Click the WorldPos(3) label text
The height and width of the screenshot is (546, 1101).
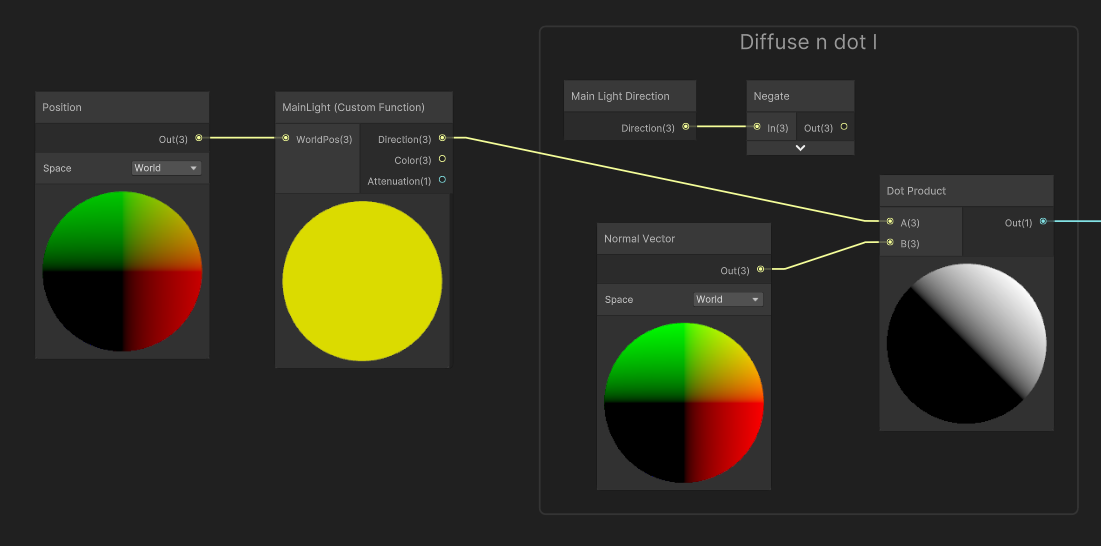coord(324,139)
